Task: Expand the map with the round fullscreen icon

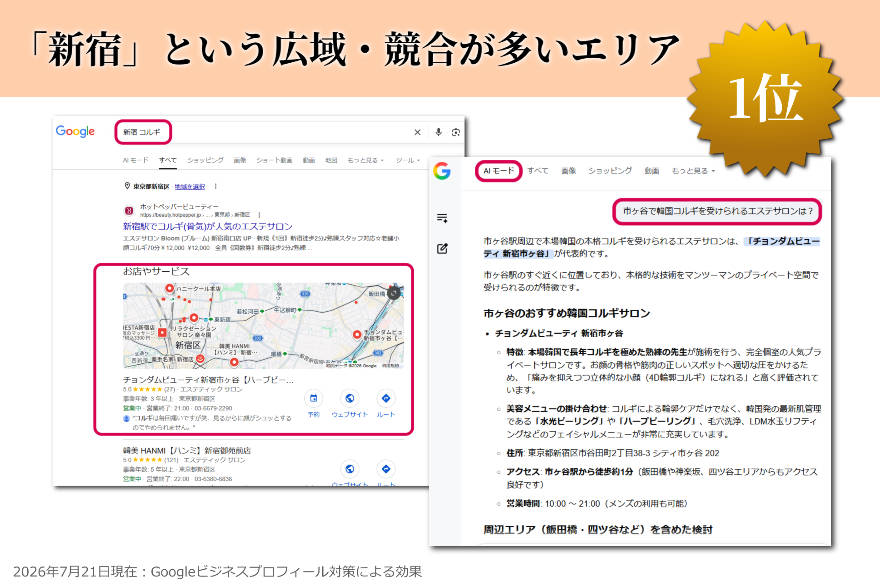Action: 394,292
